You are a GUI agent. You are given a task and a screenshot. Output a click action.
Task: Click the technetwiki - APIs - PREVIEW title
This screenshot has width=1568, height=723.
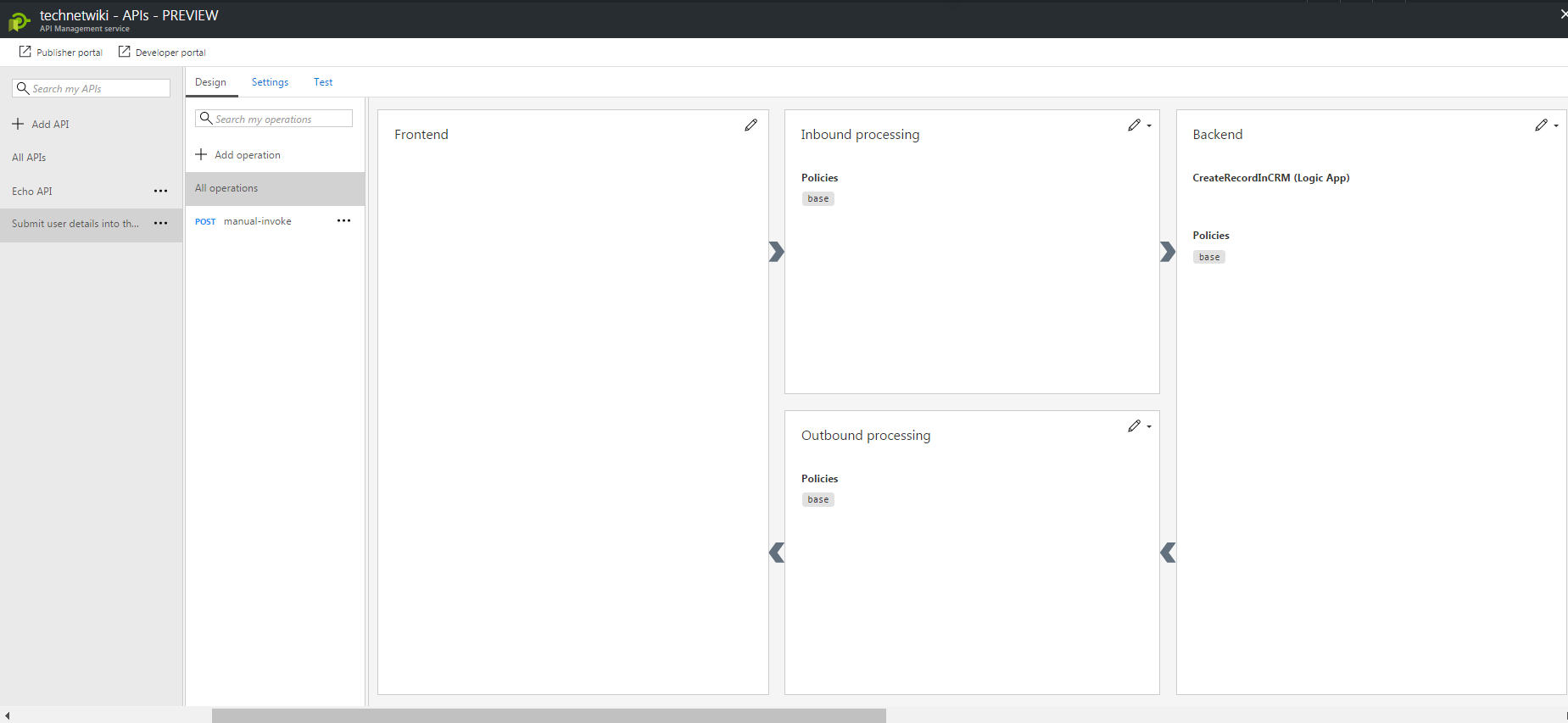129,15
